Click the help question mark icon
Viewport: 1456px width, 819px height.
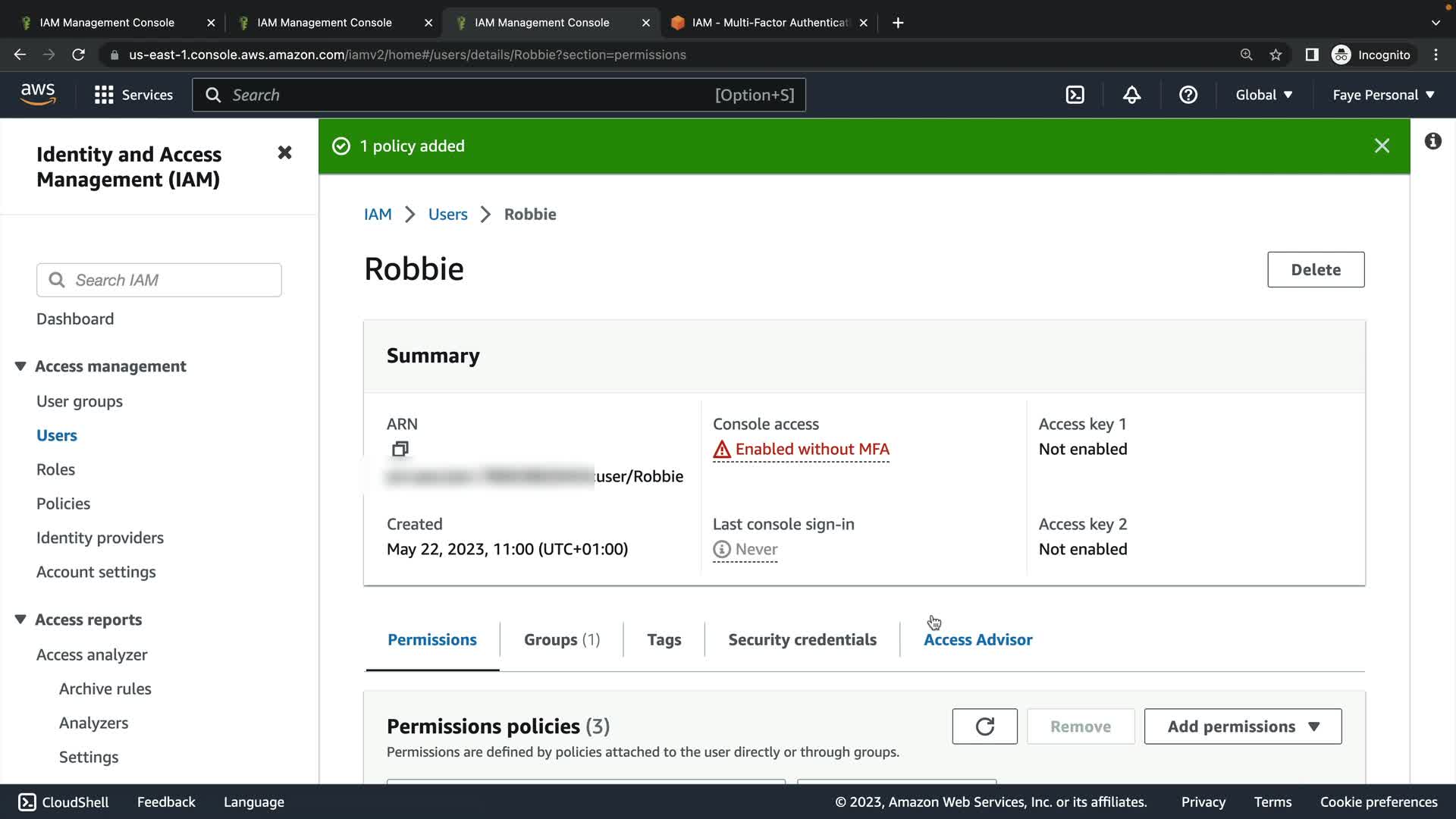pyautogui.click(x=1188, y=95)
